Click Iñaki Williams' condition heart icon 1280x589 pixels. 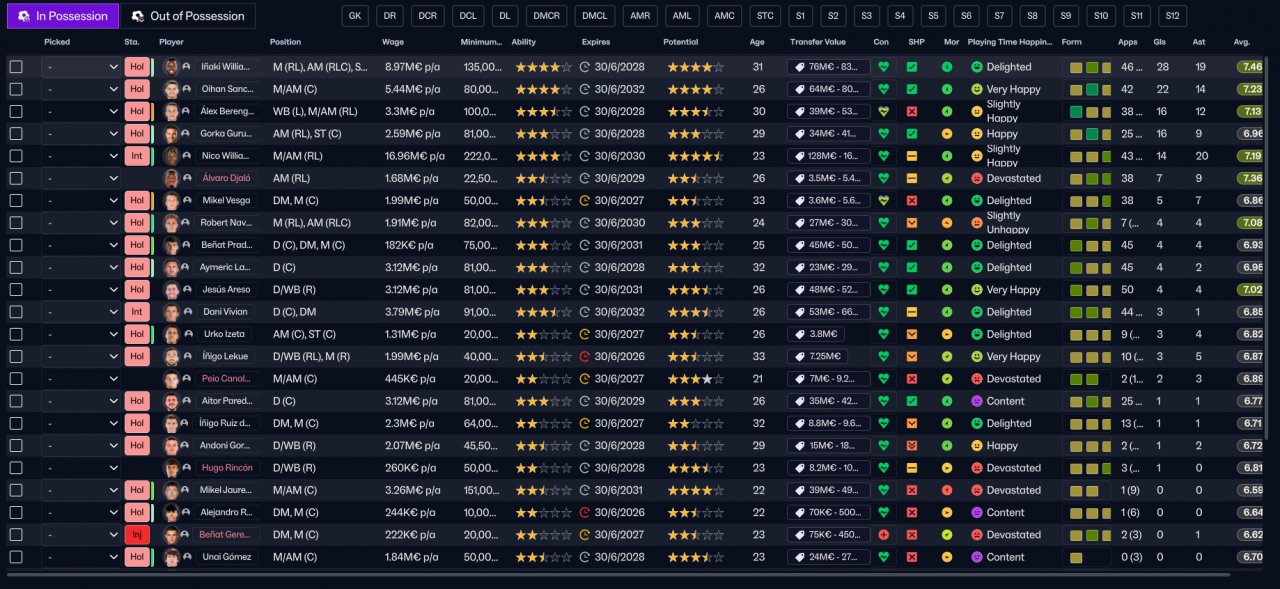[x=882, y=67]
